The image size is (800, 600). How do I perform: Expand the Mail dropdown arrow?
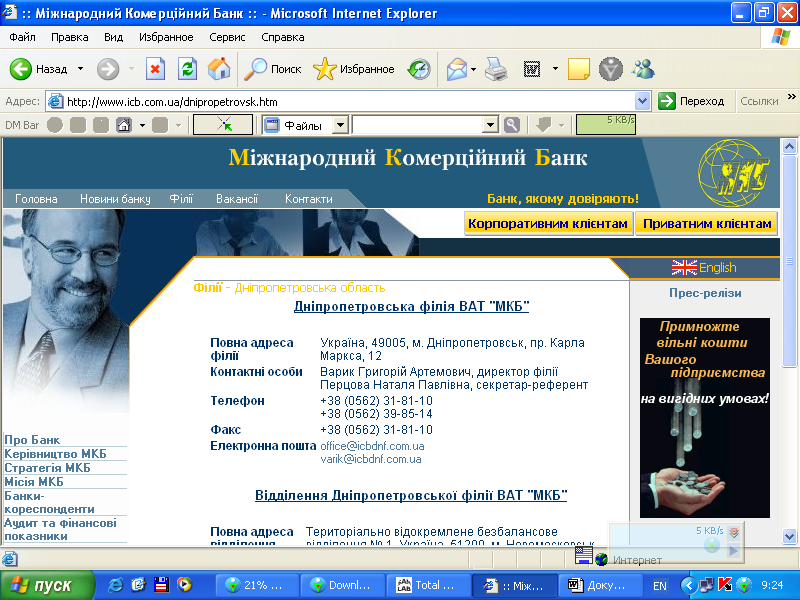coord(473,69)
